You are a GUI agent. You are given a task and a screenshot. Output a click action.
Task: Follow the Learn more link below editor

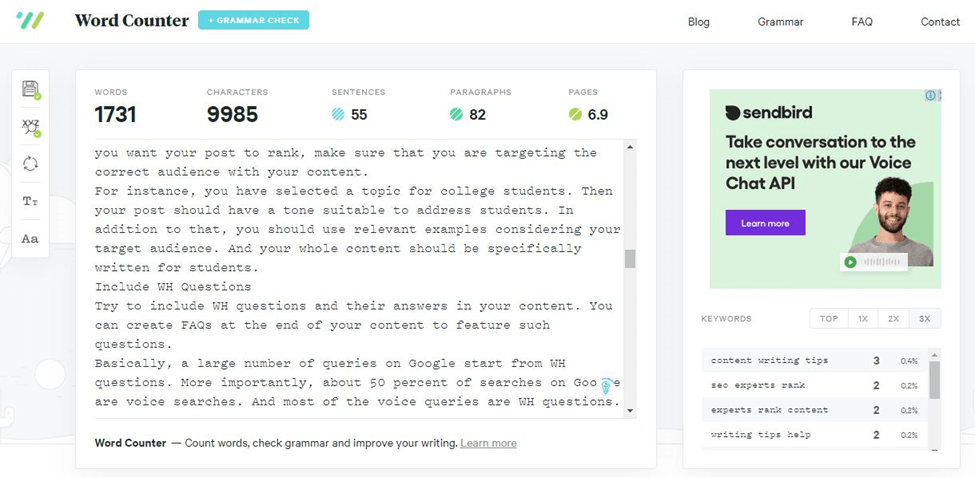488,443
